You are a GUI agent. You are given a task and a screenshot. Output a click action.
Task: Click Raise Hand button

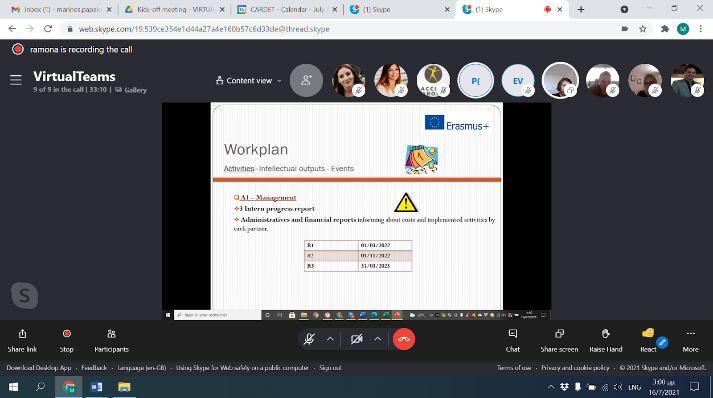[x=606, y=341]
